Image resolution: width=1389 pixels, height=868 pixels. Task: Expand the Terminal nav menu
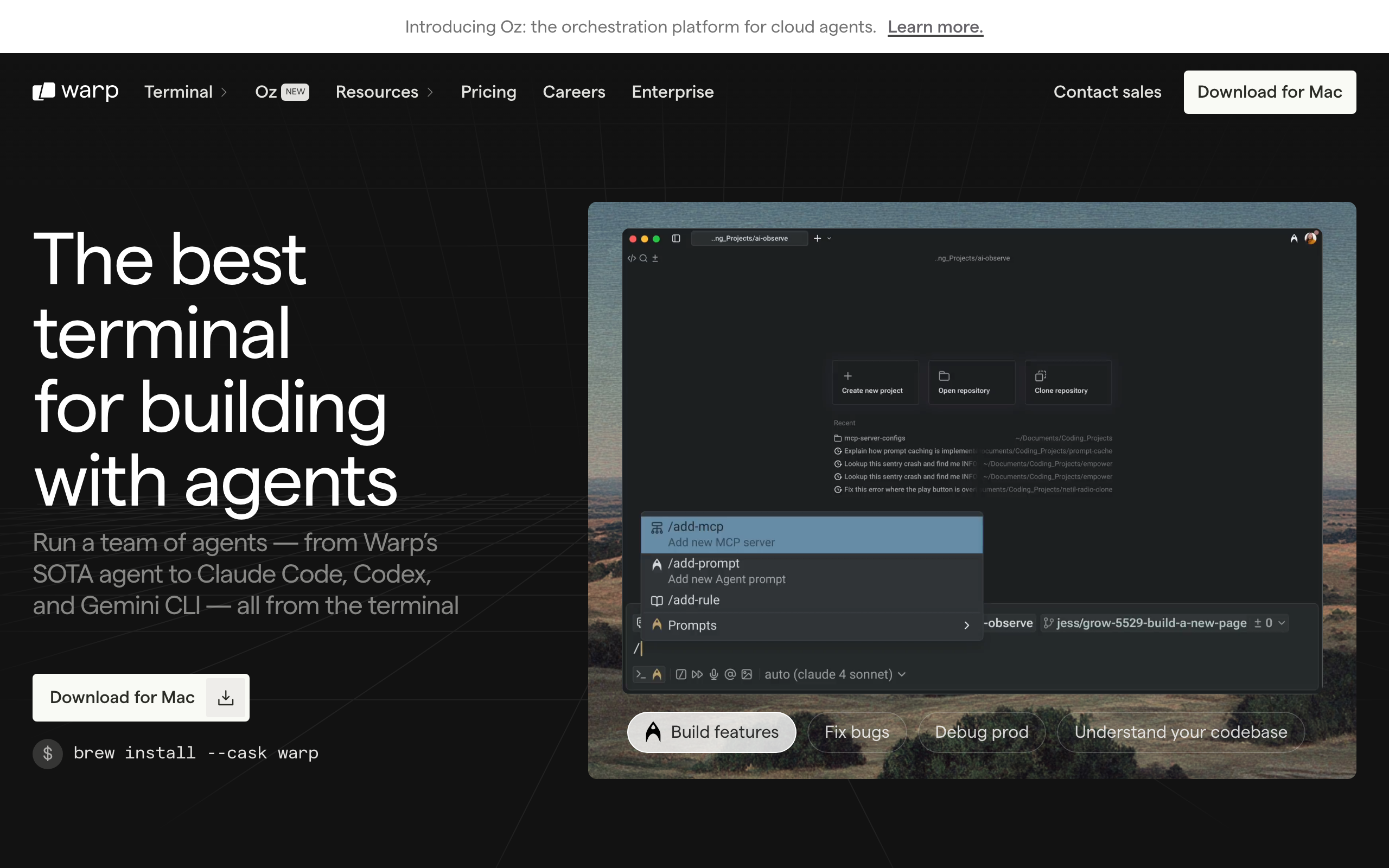186,92
